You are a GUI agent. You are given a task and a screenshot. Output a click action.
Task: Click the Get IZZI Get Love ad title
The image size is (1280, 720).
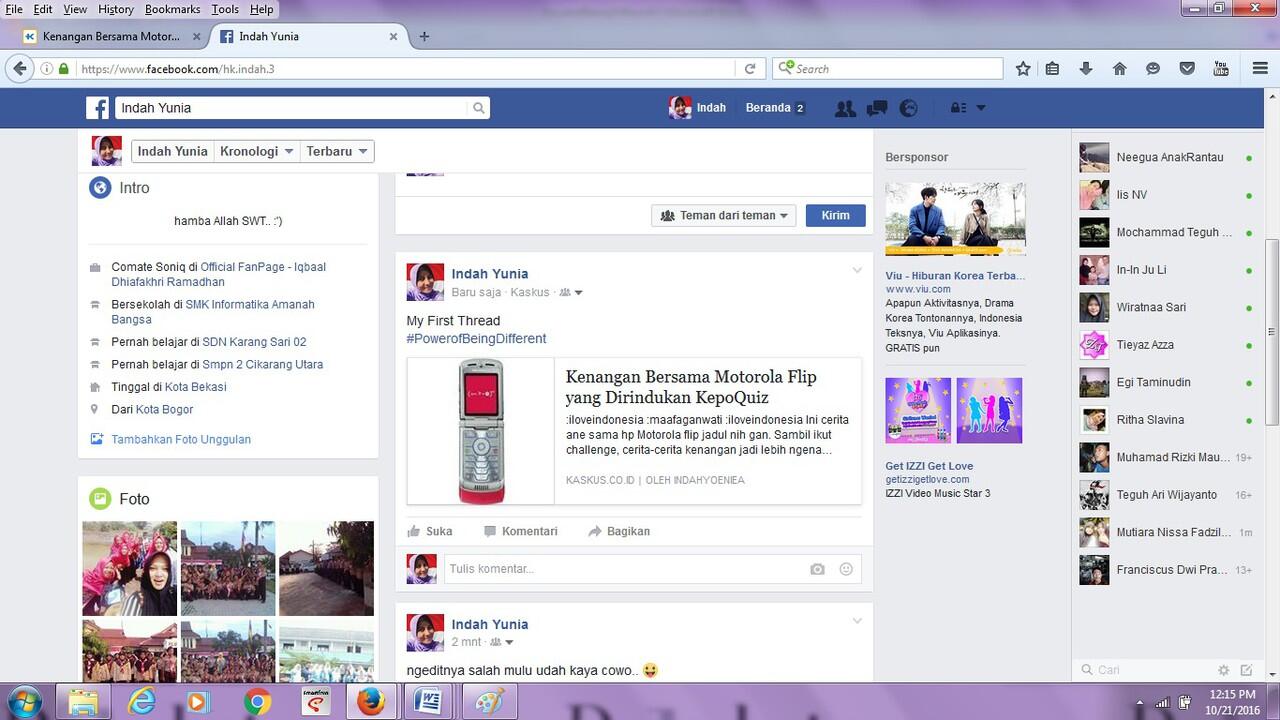[929, 466]
